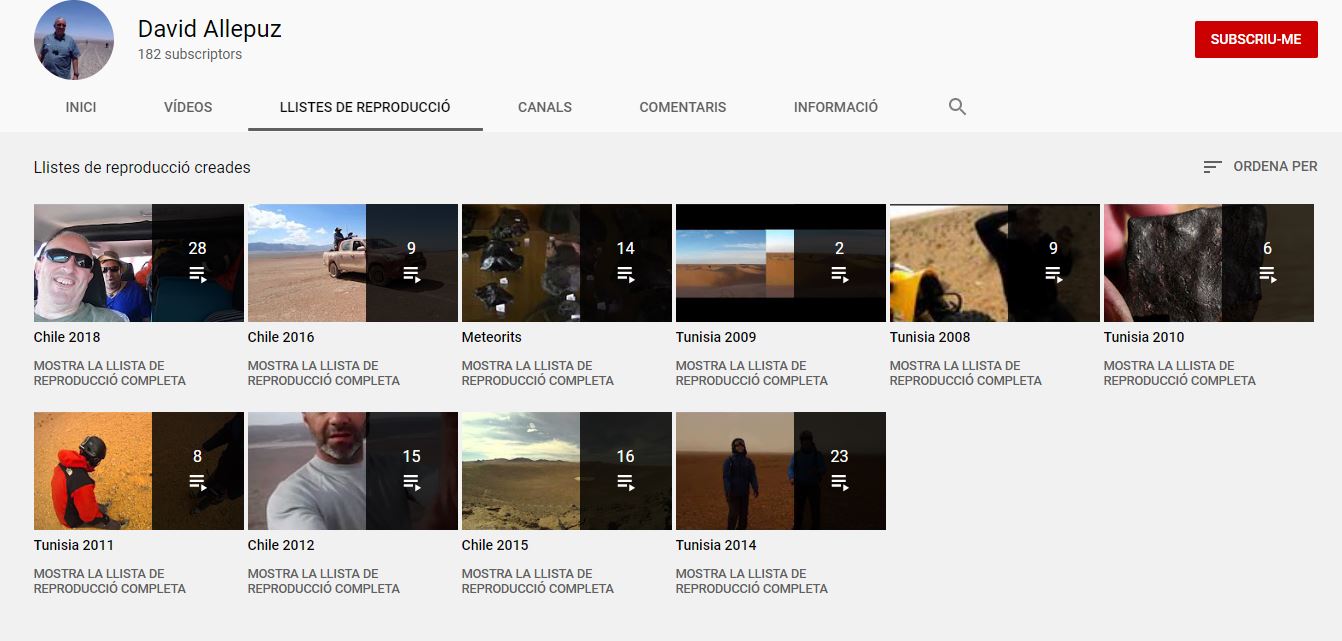Click the channel search magnifier icon
This screenshot has width=1342, height=641.
click(x=957, y=107)
